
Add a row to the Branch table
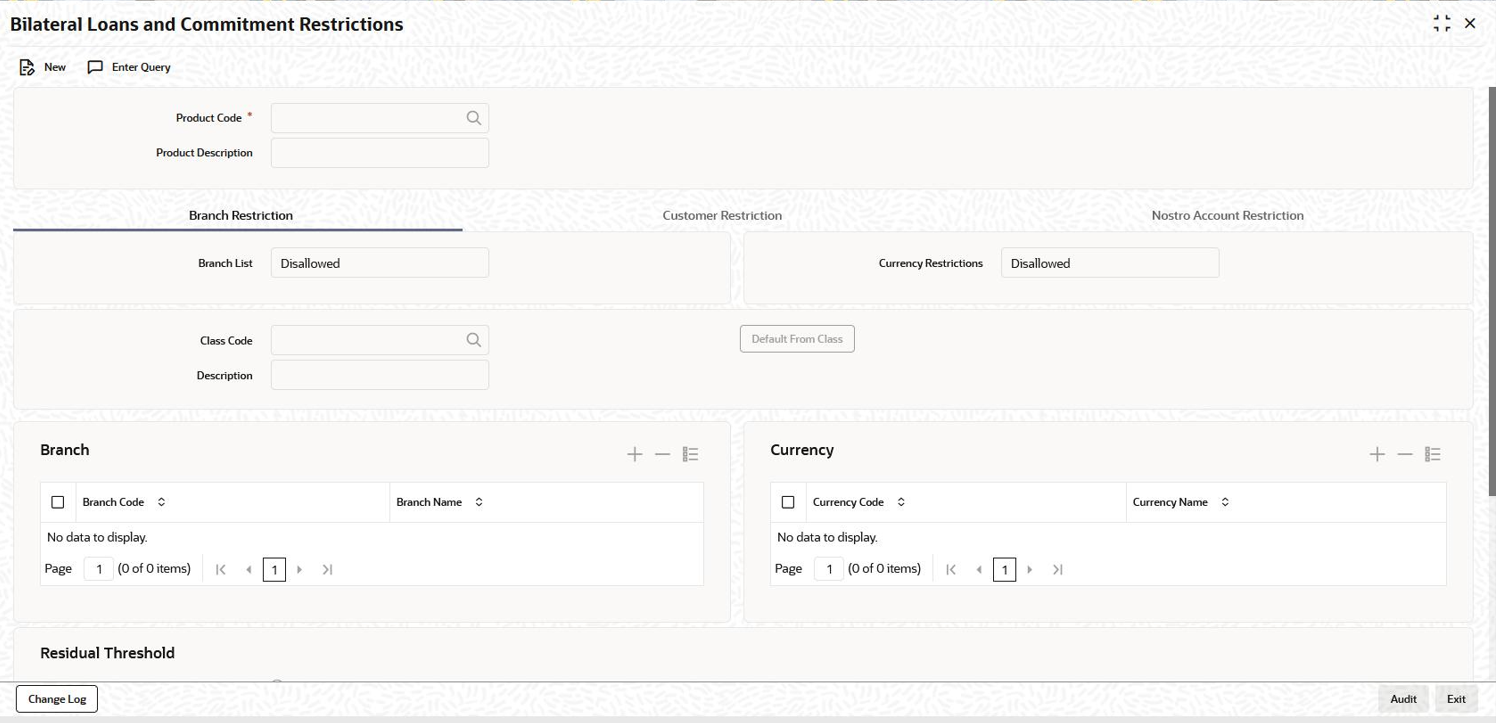click(634, 454)
